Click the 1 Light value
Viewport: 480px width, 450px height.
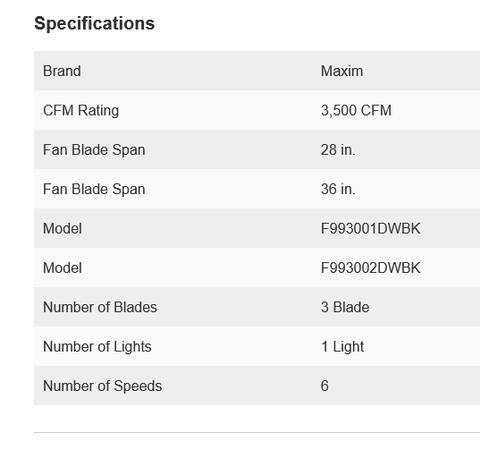pyautogui.click(x=342, y=347)
